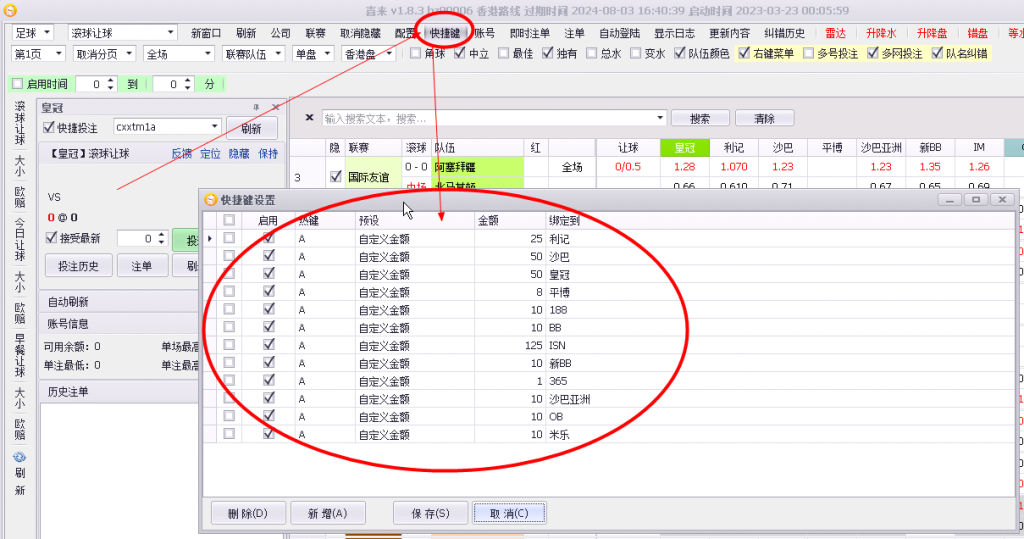This screenshot has height=539, width=1024.
Task: Open the cxxtm1a account dropdown
Action: pyautogui.click(x=214, y=127)
